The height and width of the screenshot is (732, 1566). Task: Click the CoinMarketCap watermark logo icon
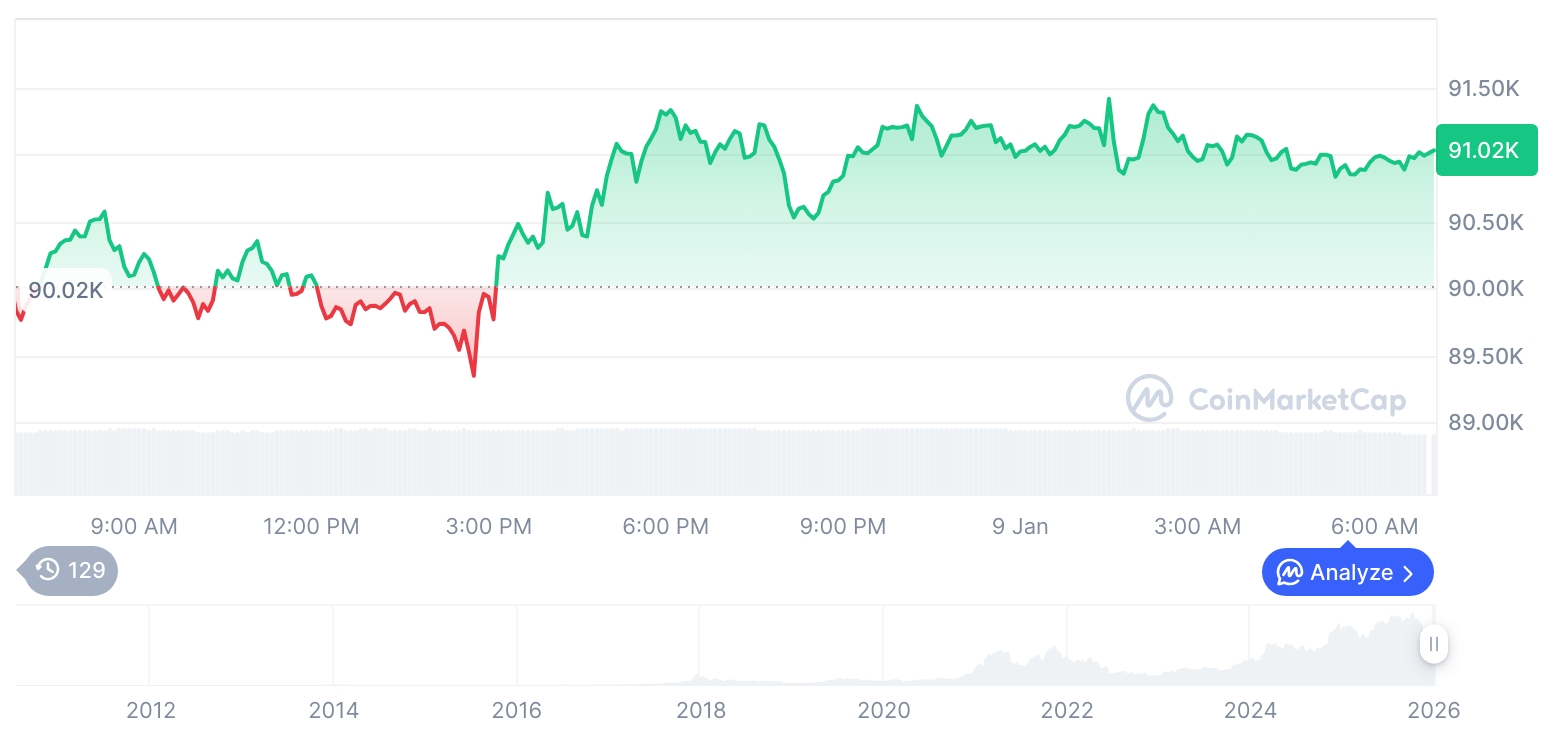1149,399
